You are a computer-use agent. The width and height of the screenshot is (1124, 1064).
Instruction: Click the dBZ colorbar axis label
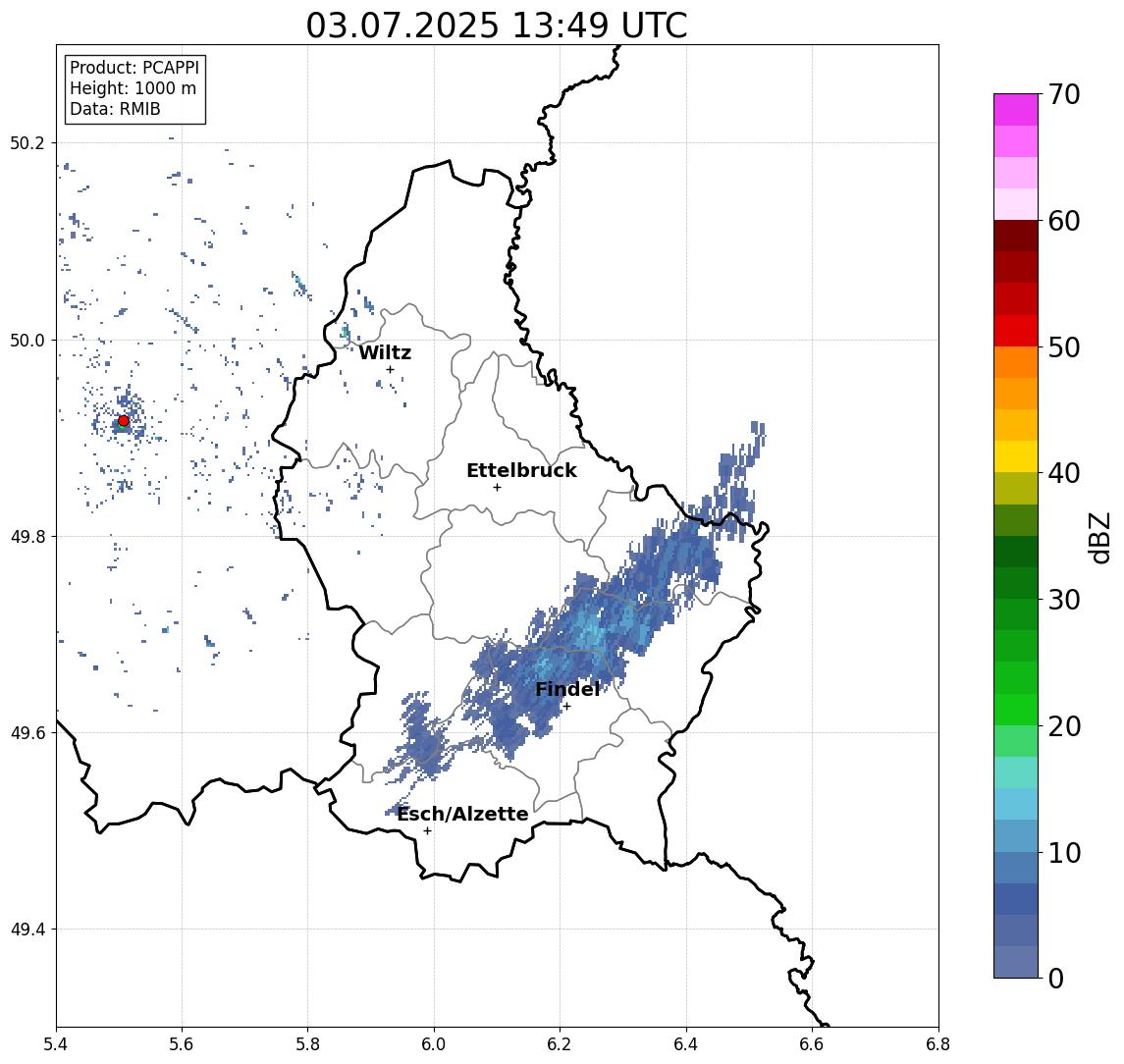point(1098,537)
